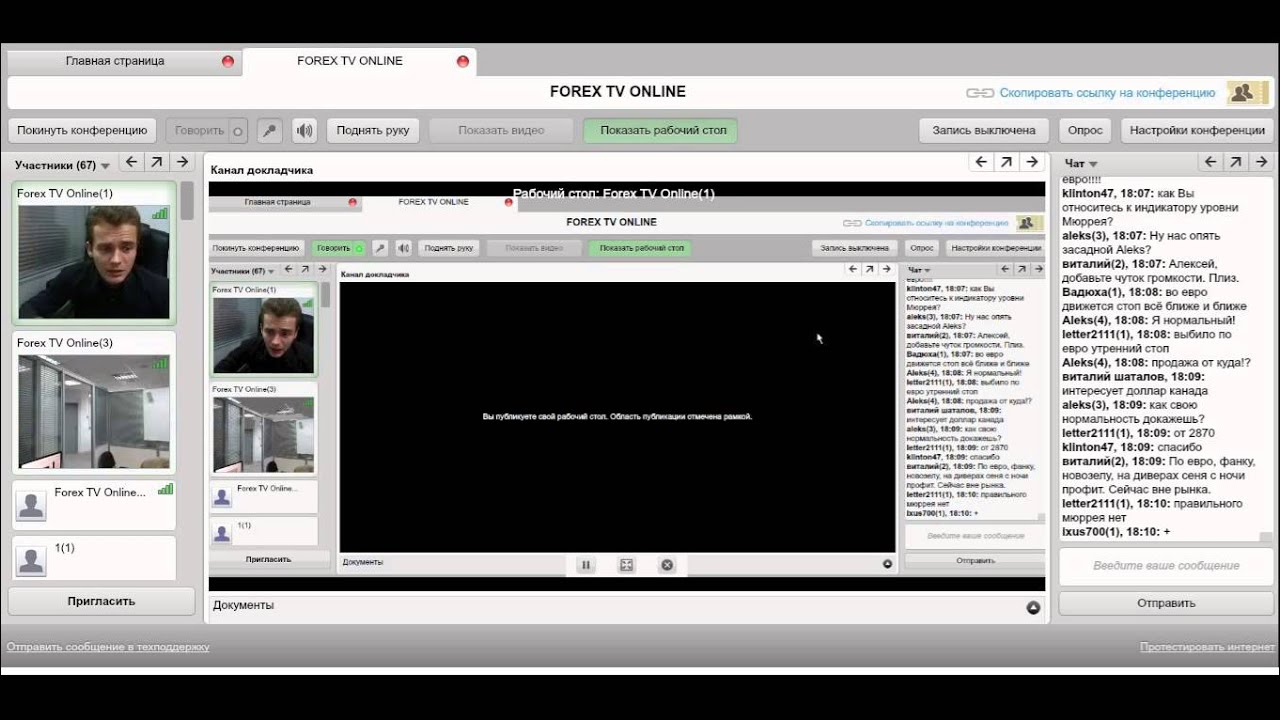Open Настройки конференции
This screenshot has width=1280, height=720.
[x=1198, y=130]
